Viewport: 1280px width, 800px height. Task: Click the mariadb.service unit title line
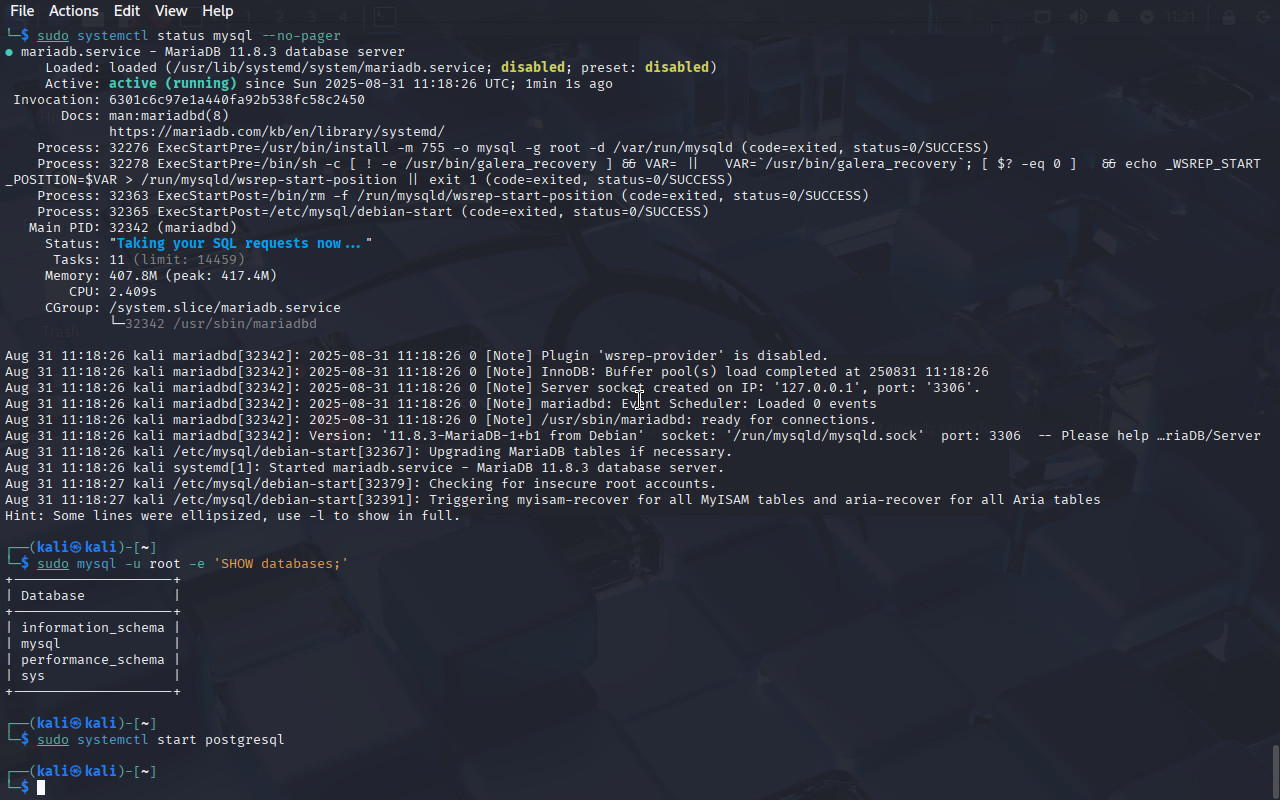(x=205, y=52)
